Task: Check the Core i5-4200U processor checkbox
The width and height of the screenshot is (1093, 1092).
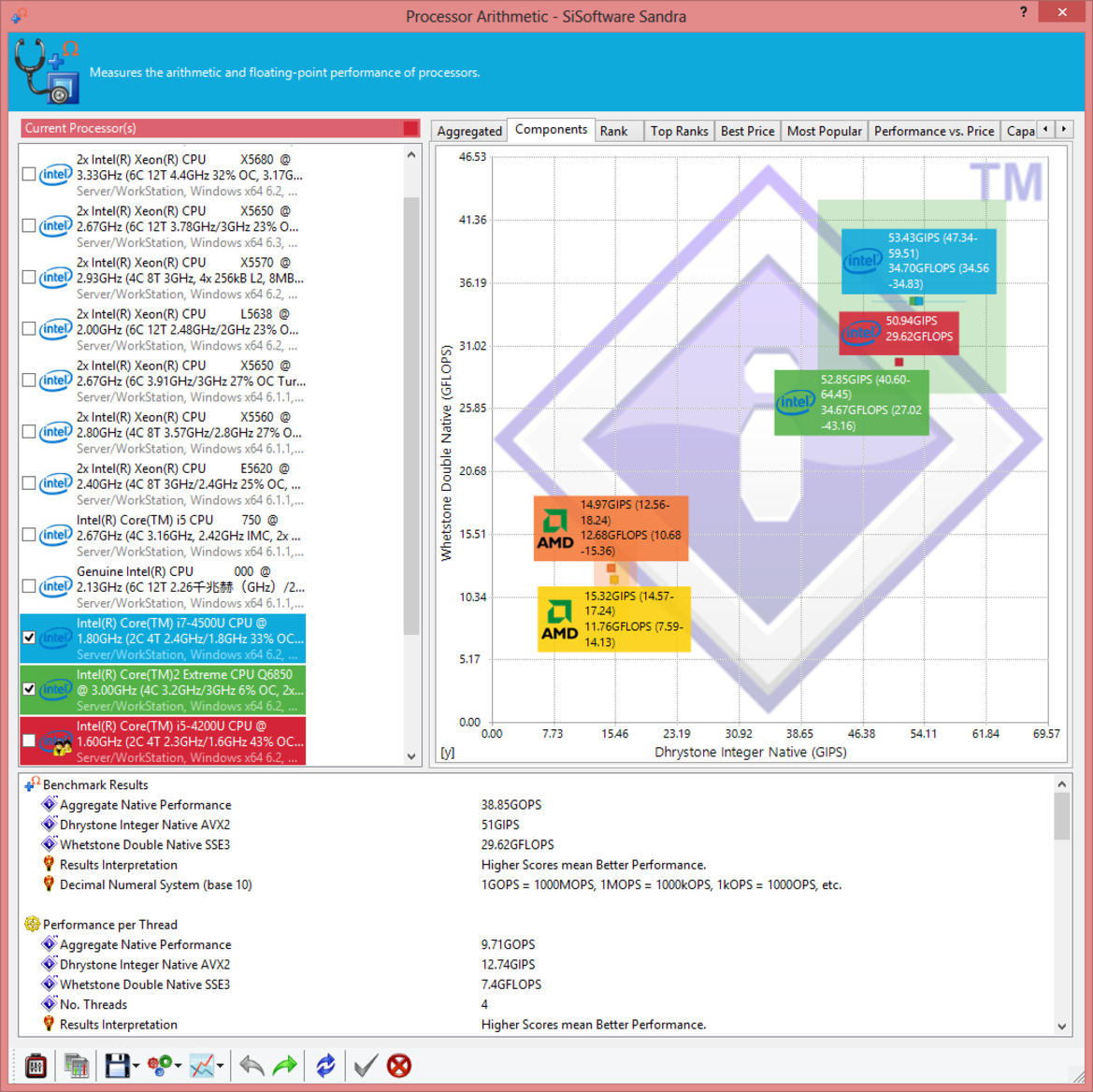Action: [29, 740]
